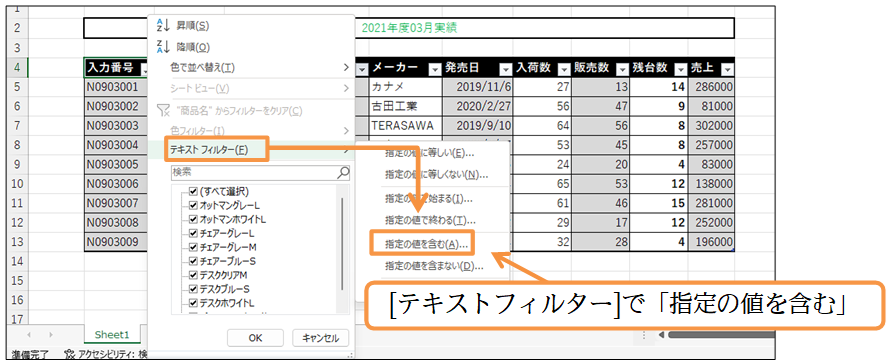Uncheck デスククリアM checkbox
The width and height of the screenshot is (889, 363).
click(193, 275)
